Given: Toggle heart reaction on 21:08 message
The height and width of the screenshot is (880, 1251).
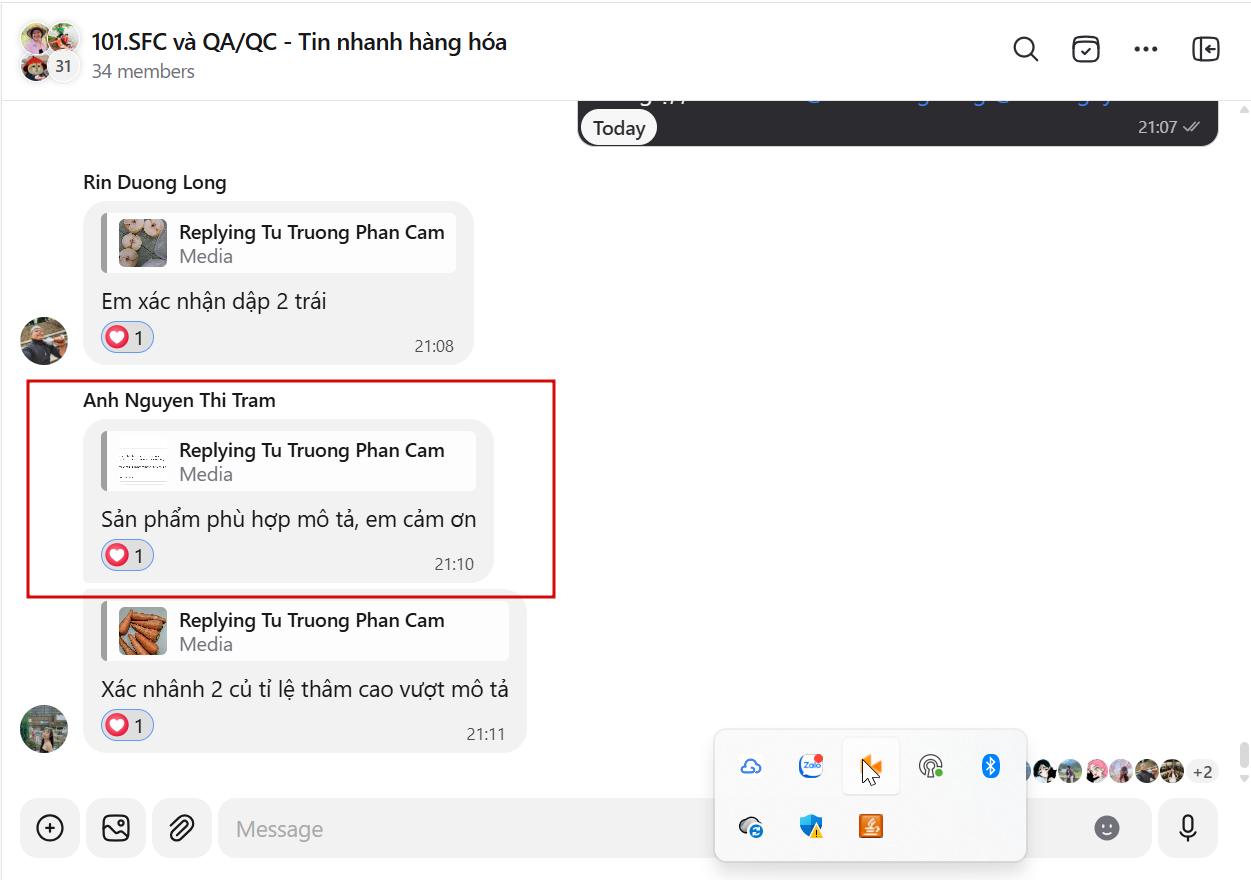Looking at the screenshot, I should (127, 338).
